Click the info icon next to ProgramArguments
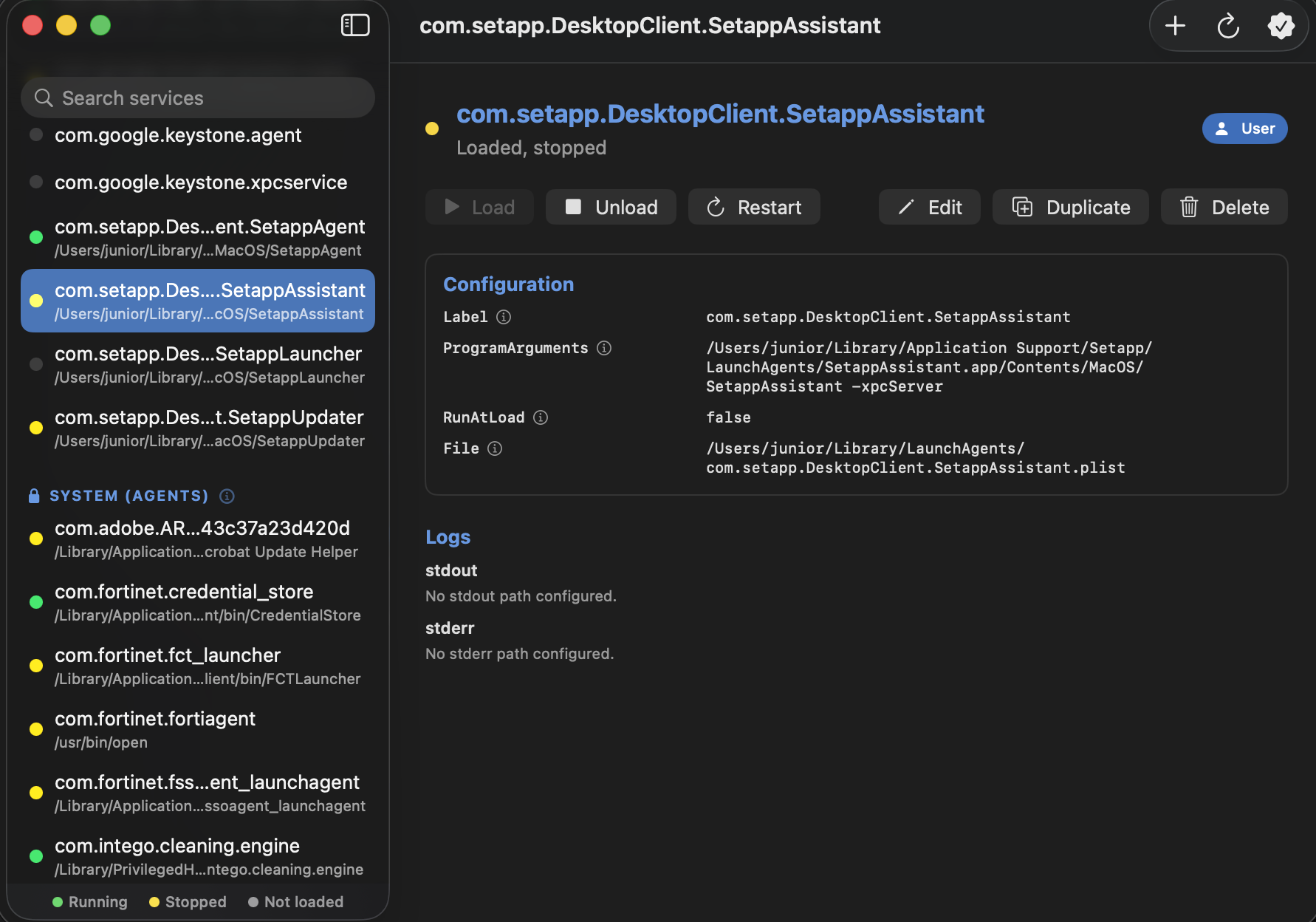Image resolution: width=1316 pixels, height=922 pixels. 604,348
